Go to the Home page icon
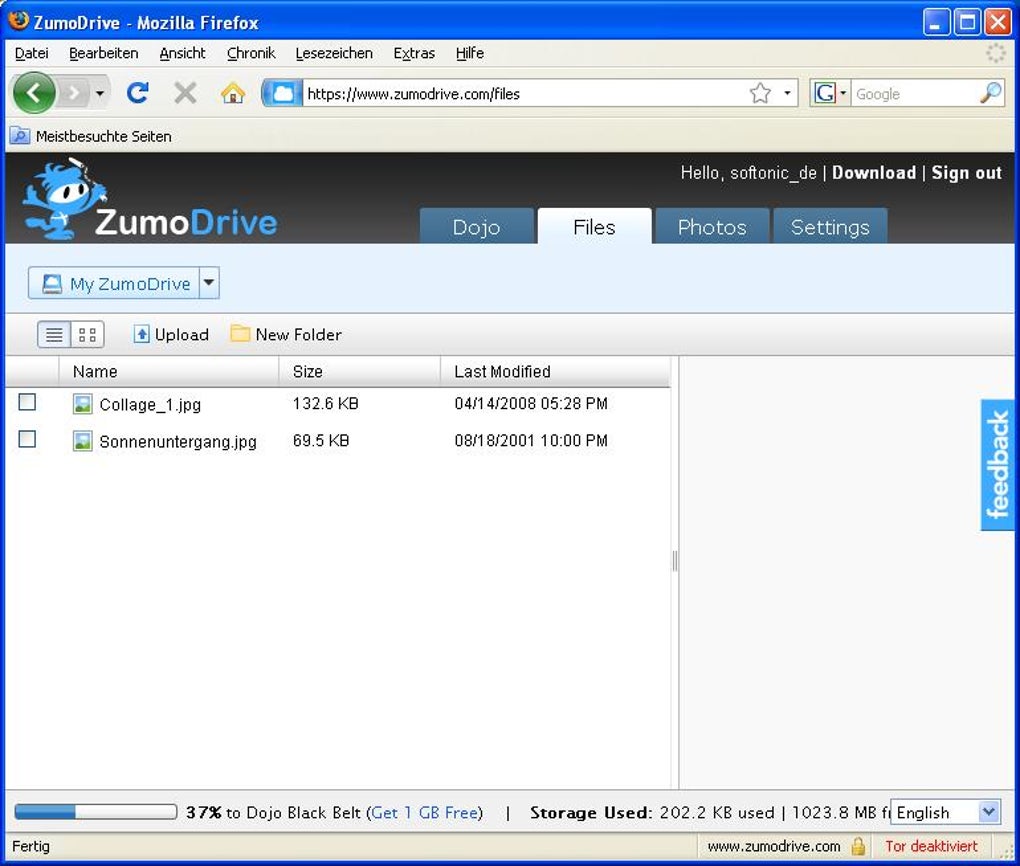This screenshot has width=1020, height=866. [x=233, y=93]
